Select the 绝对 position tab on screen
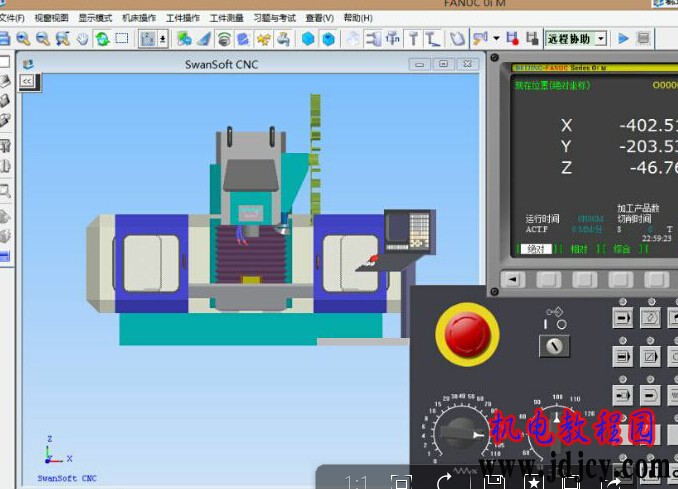 (536, 249)
